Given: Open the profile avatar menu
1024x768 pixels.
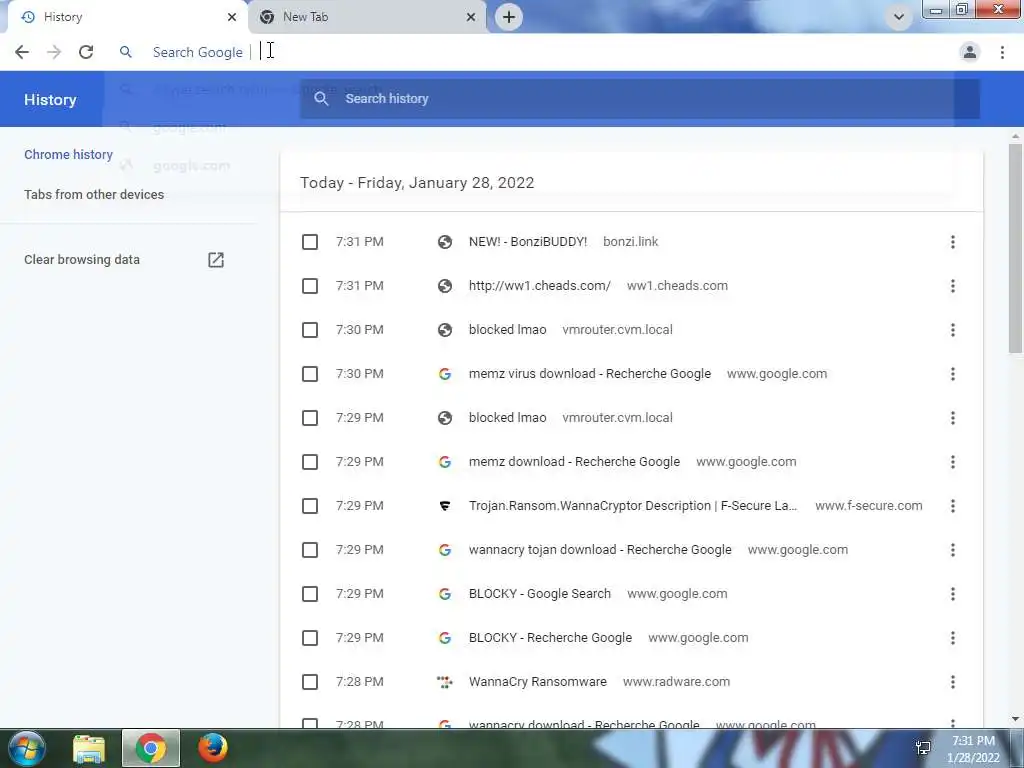Looking at the screenshot, I should point(970,52).
